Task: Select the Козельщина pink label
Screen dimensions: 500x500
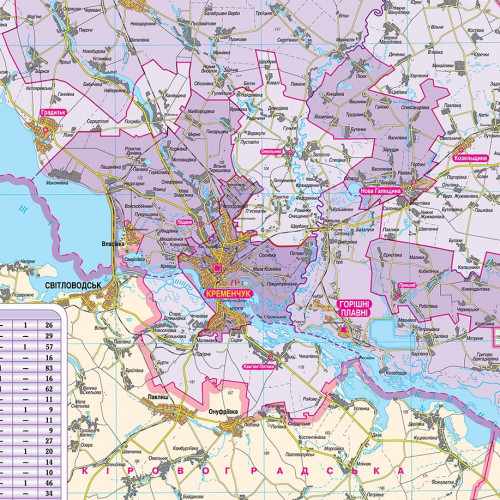Action: coord(470,158)
